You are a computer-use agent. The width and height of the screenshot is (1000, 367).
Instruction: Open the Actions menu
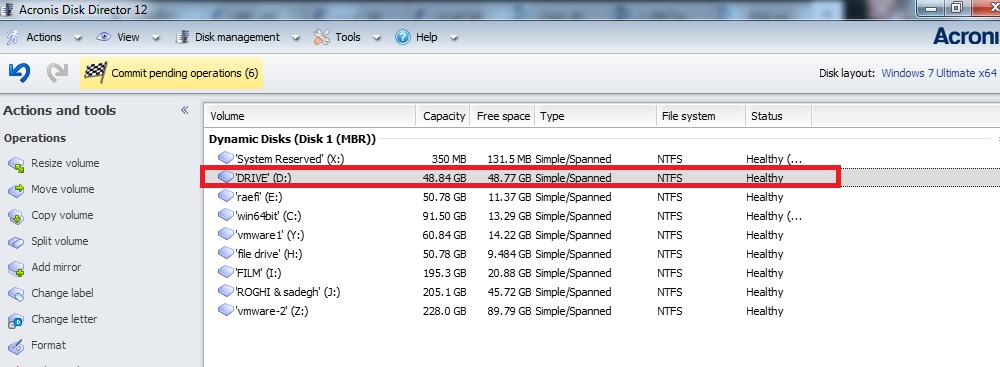point(43,37)
